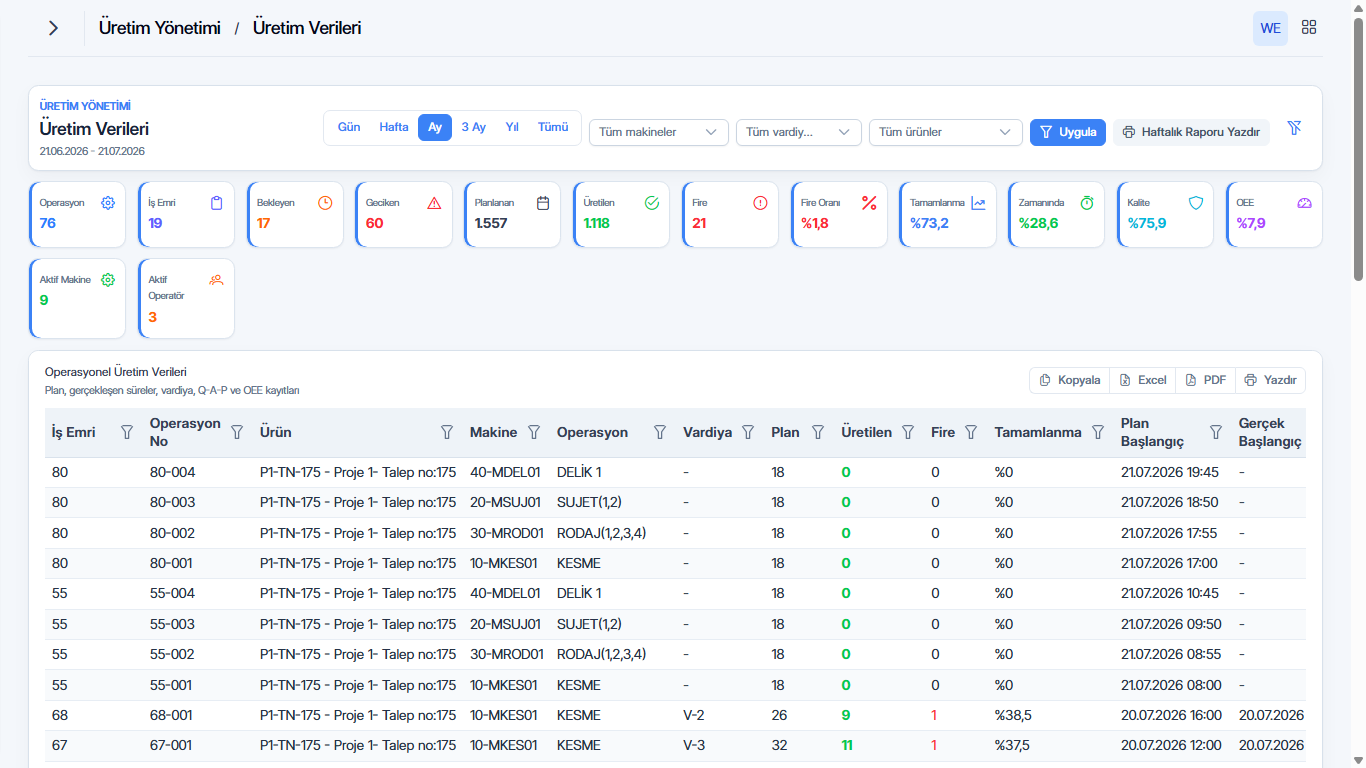
Task: Select the Tümü period option
Action: pyautogui.click(x=553, y=128)
